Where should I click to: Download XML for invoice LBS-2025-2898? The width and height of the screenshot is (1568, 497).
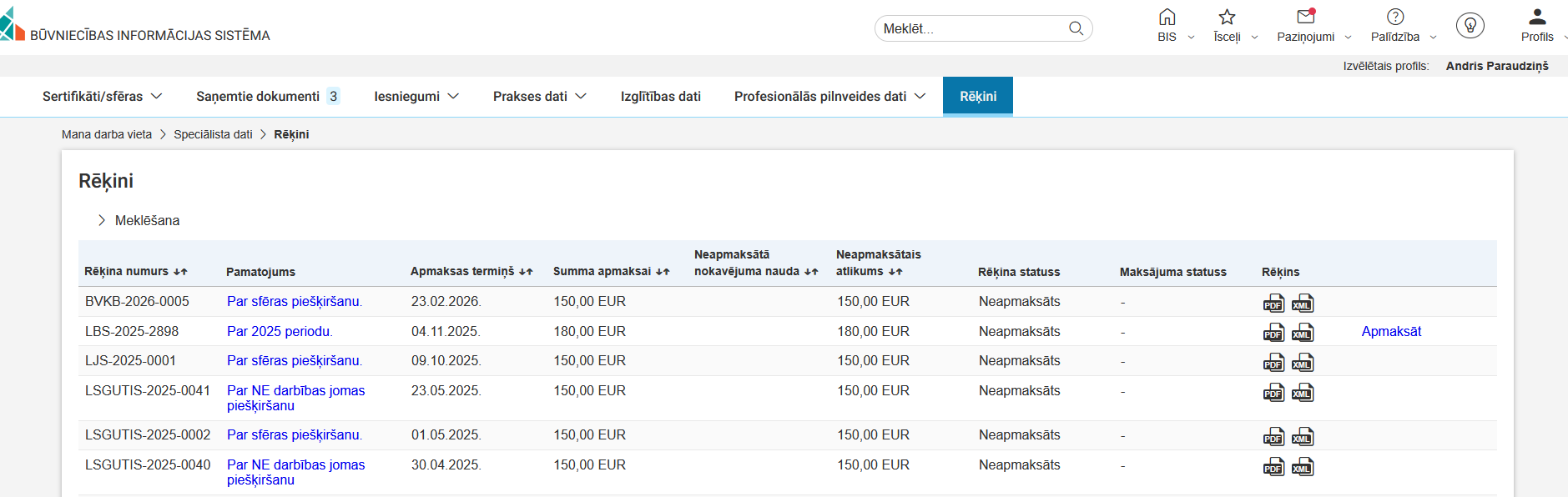[x=1302, y=334]
